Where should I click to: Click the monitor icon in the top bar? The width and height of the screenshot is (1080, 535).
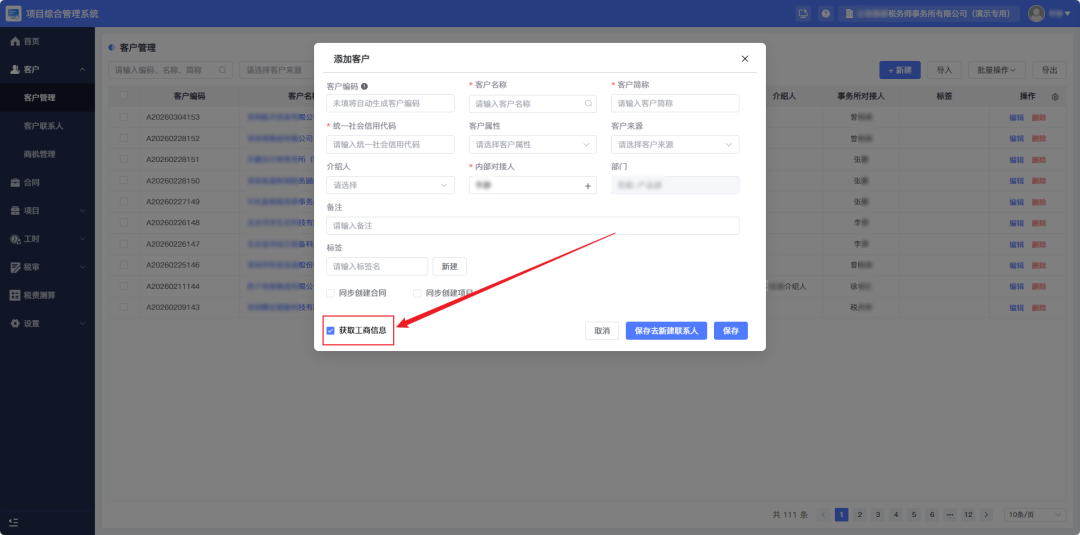pyautogui.click(x=802, y=13)
